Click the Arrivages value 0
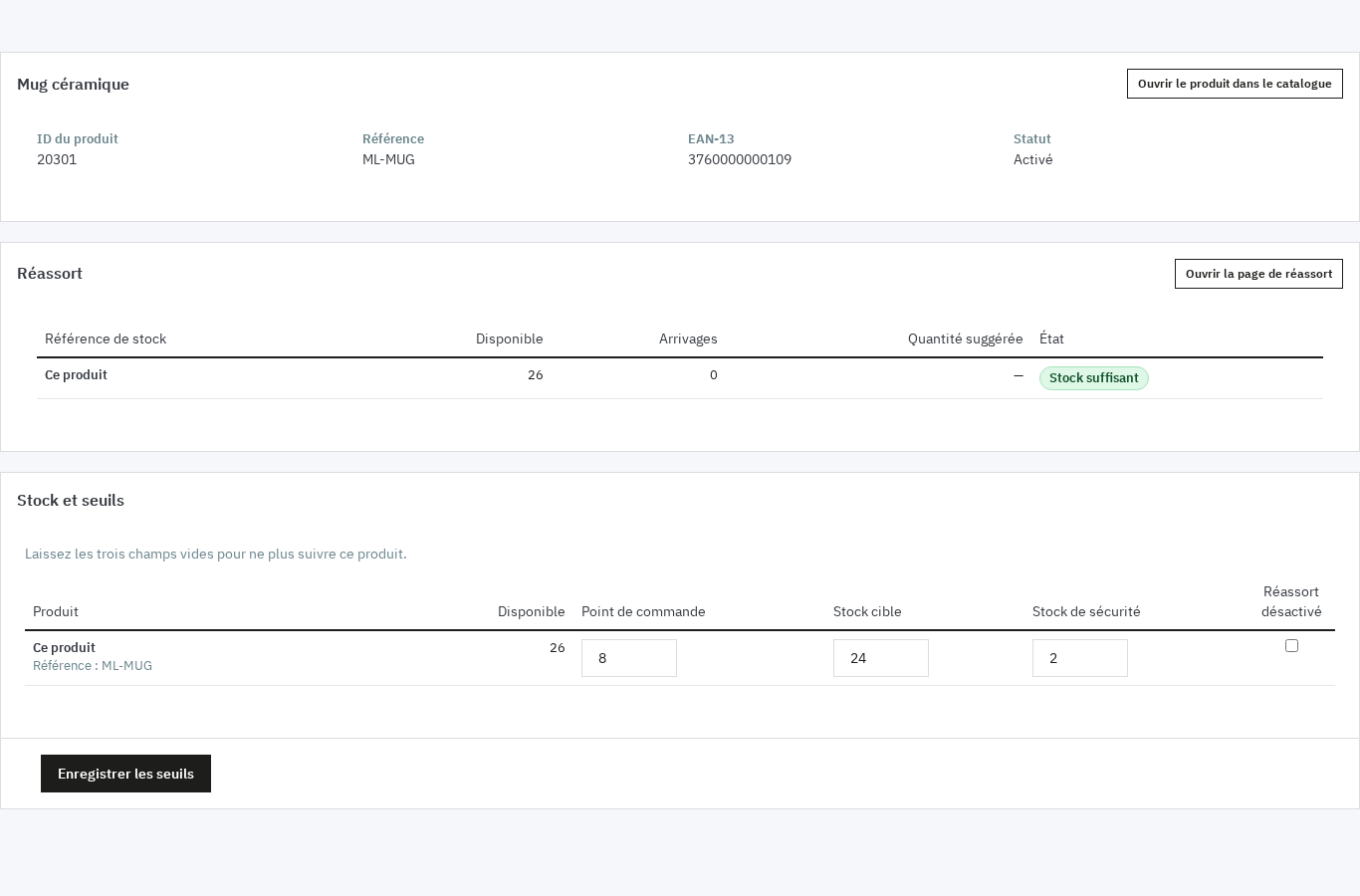The height and width of the screenshot is (896, 1360). point(714,375)
